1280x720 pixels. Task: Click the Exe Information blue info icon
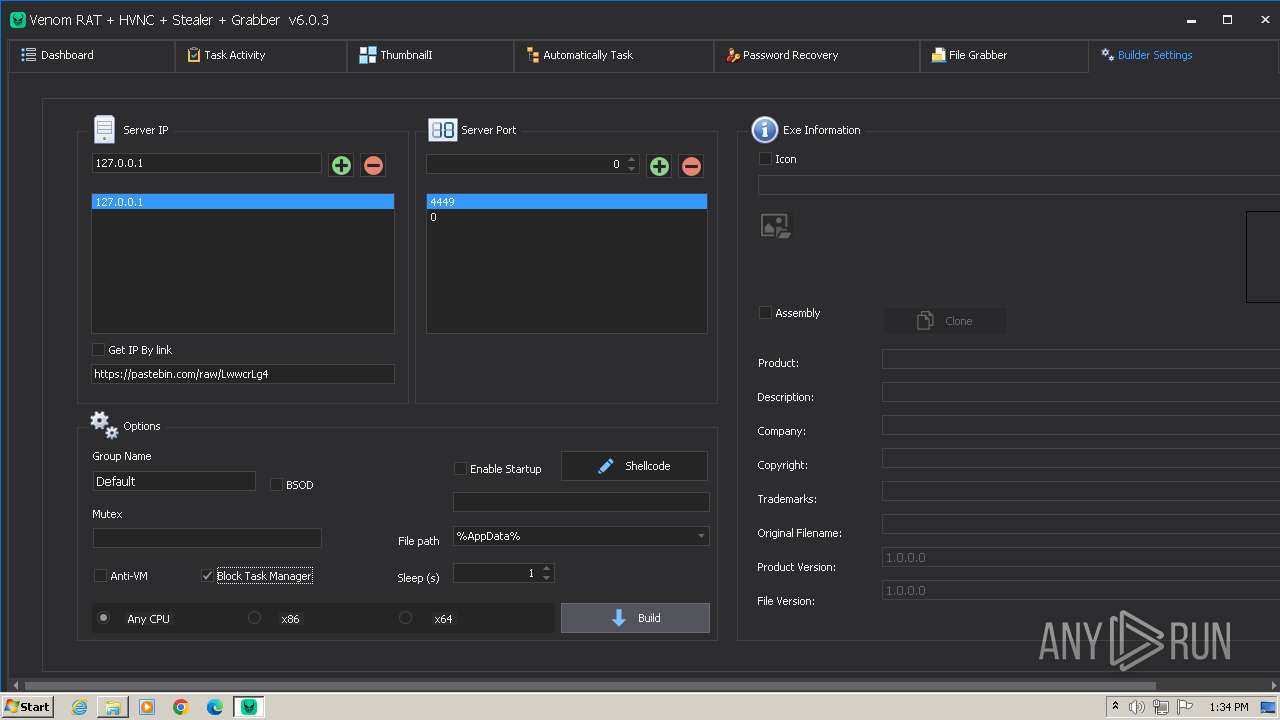point(764,129)
